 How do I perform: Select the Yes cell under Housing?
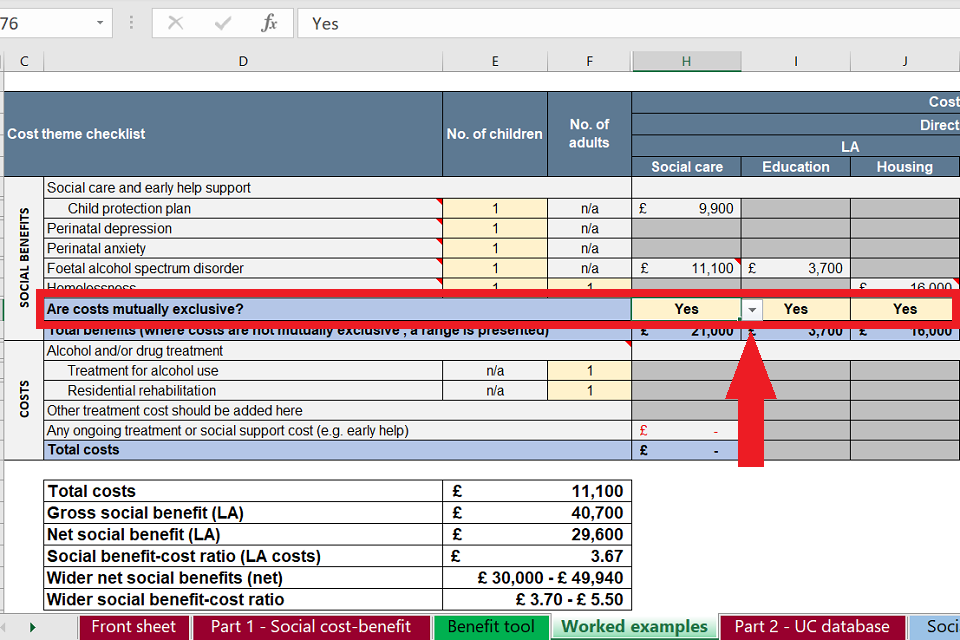click(904, 309)
